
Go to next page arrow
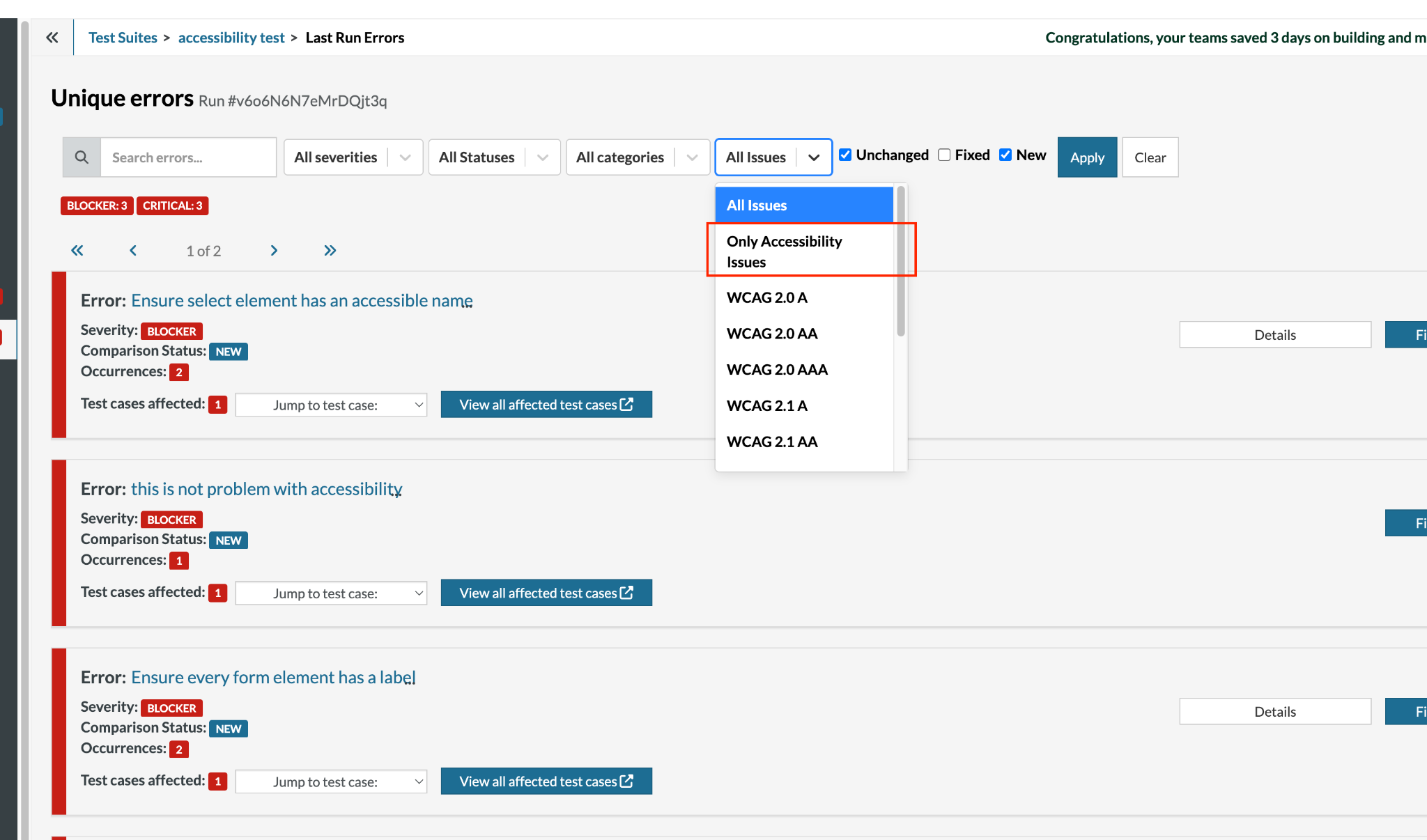click(274, 251)
